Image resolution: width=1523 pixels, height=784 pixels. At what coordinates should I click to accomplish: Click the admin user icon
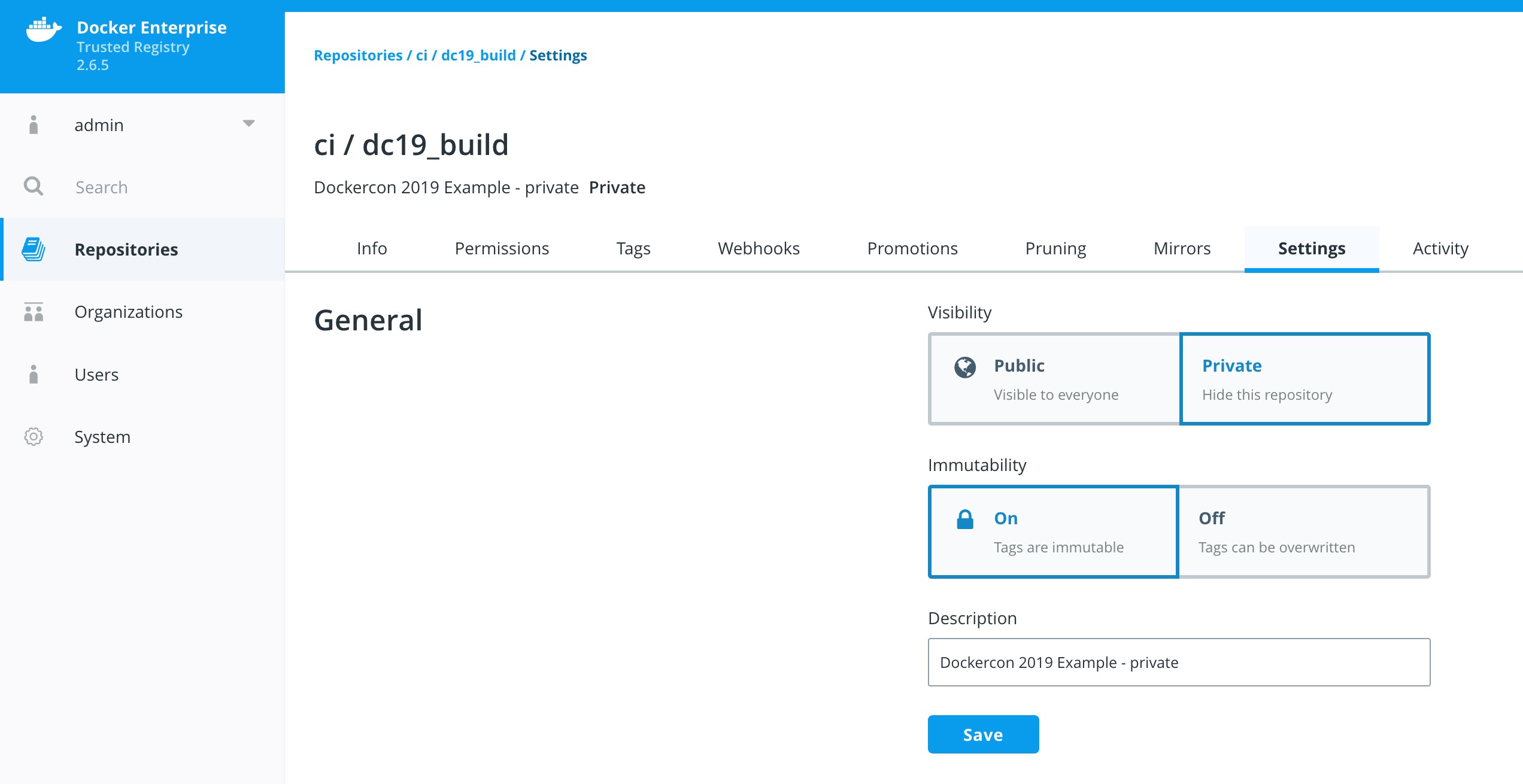pyautogui.click(x=33, y=124)
